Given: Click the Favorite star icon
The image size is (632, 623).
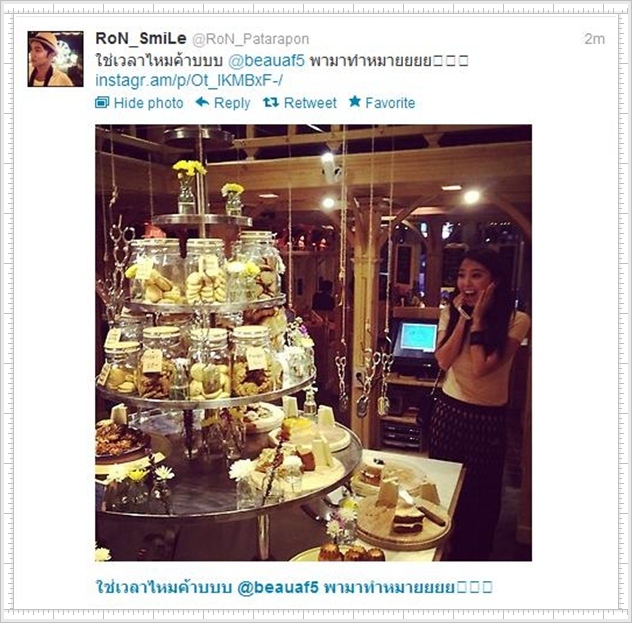Looking at the screenshot, I should (355, 102).
